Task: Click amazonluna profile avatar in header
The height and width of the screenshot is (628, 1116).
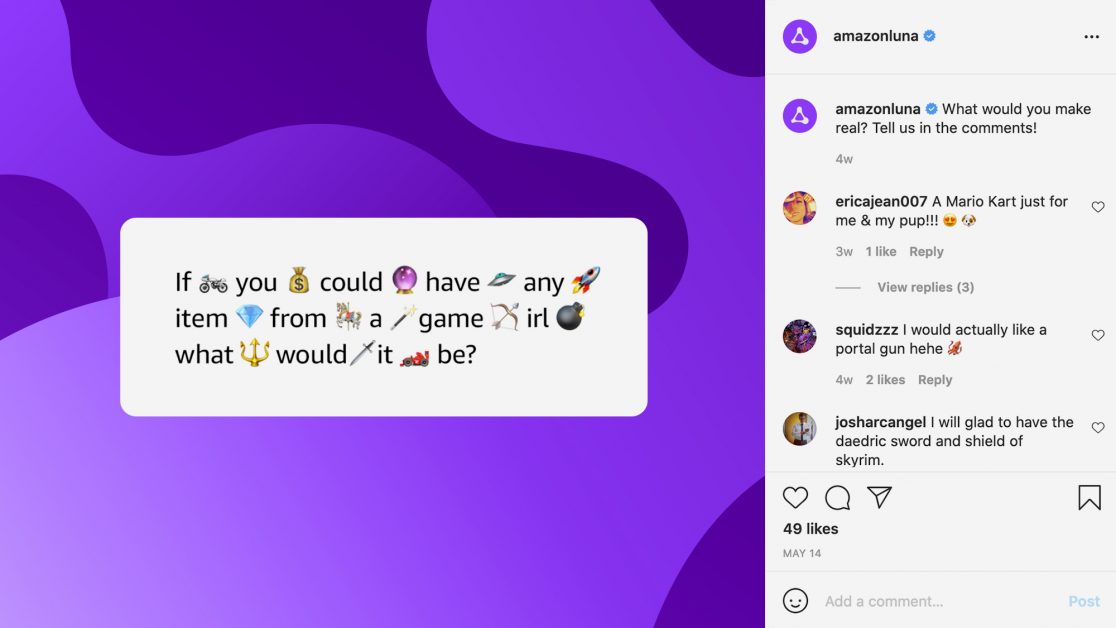Action: pyautogui.click(x=799, y=36)
